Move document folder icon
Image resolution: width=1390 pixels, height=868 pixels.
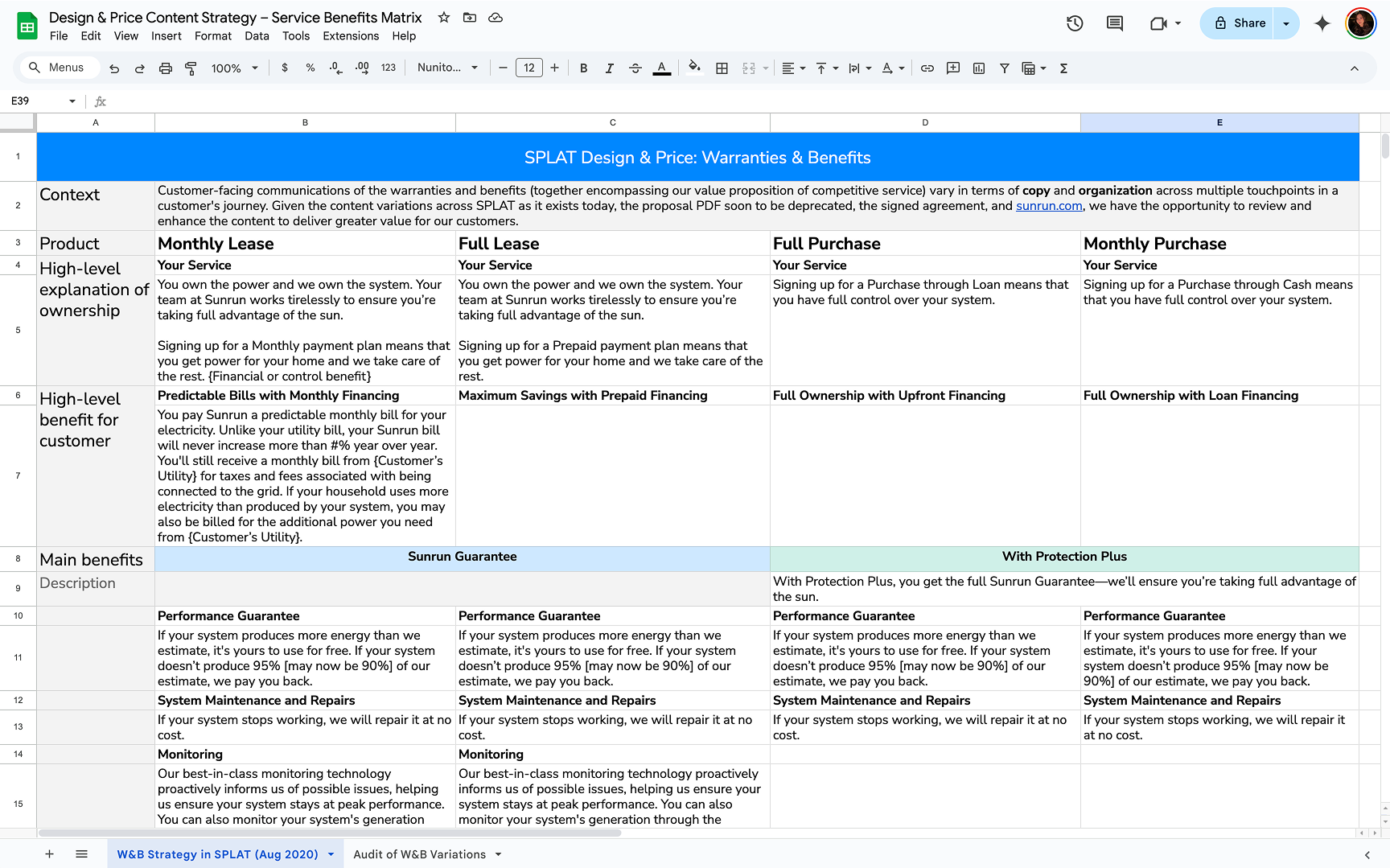pyautogui.click(x=470, y=17)
